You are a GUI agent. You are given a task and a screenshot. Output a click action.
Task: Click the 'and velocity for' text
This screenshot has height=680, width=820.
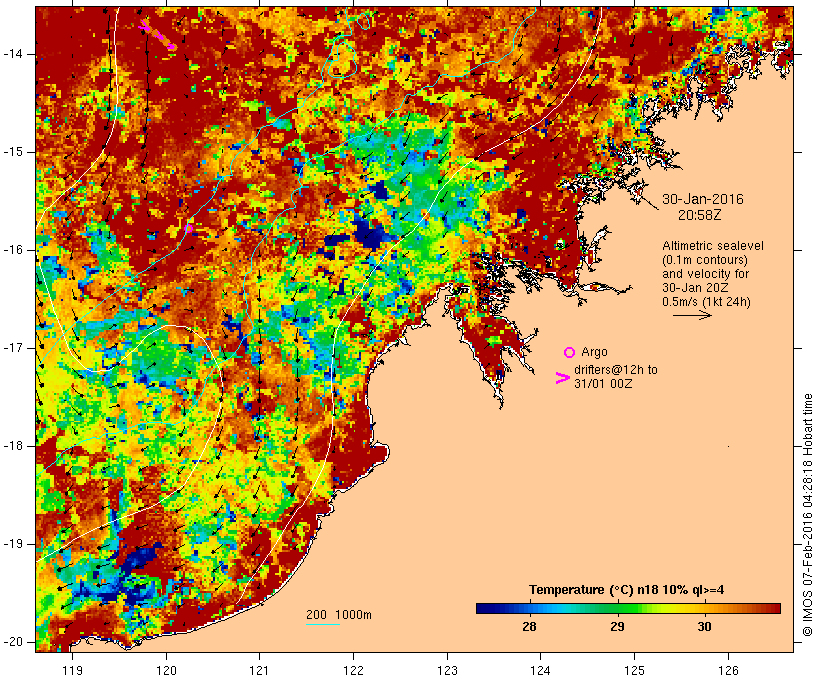[705, 274]
